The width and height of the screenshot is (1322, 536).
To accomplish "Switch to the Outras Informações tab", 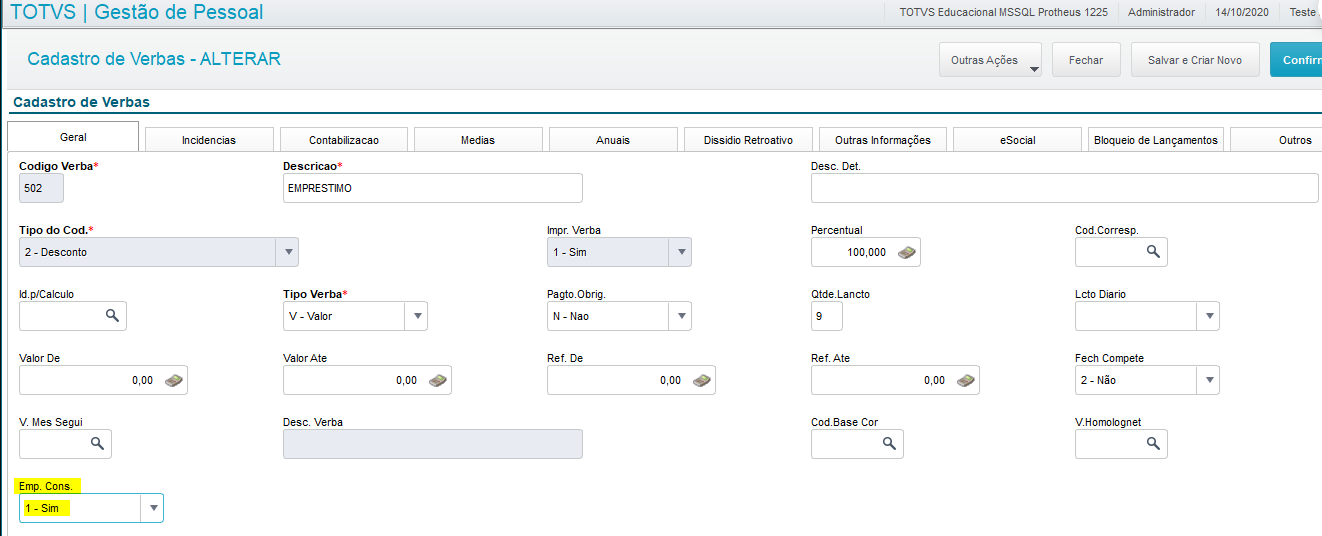I will coord(883,140).
